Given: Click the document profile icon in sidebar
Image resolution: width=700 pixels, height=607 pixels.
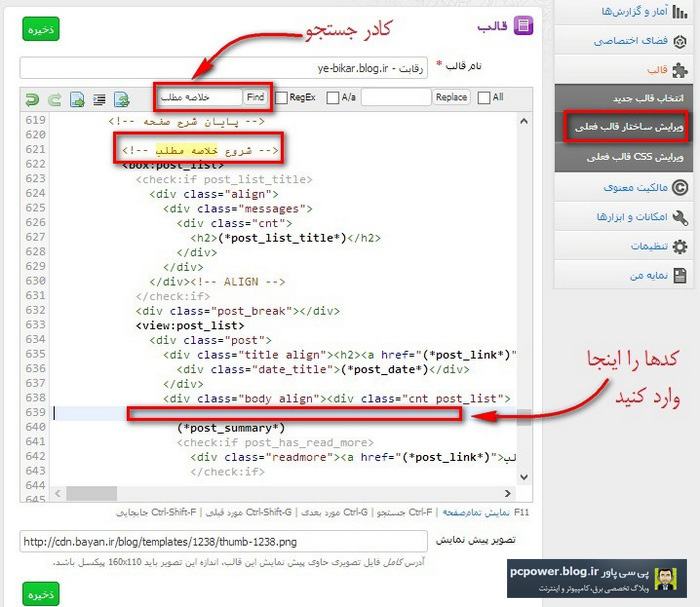Looking at the screenshot, I should tap(680, 275).
